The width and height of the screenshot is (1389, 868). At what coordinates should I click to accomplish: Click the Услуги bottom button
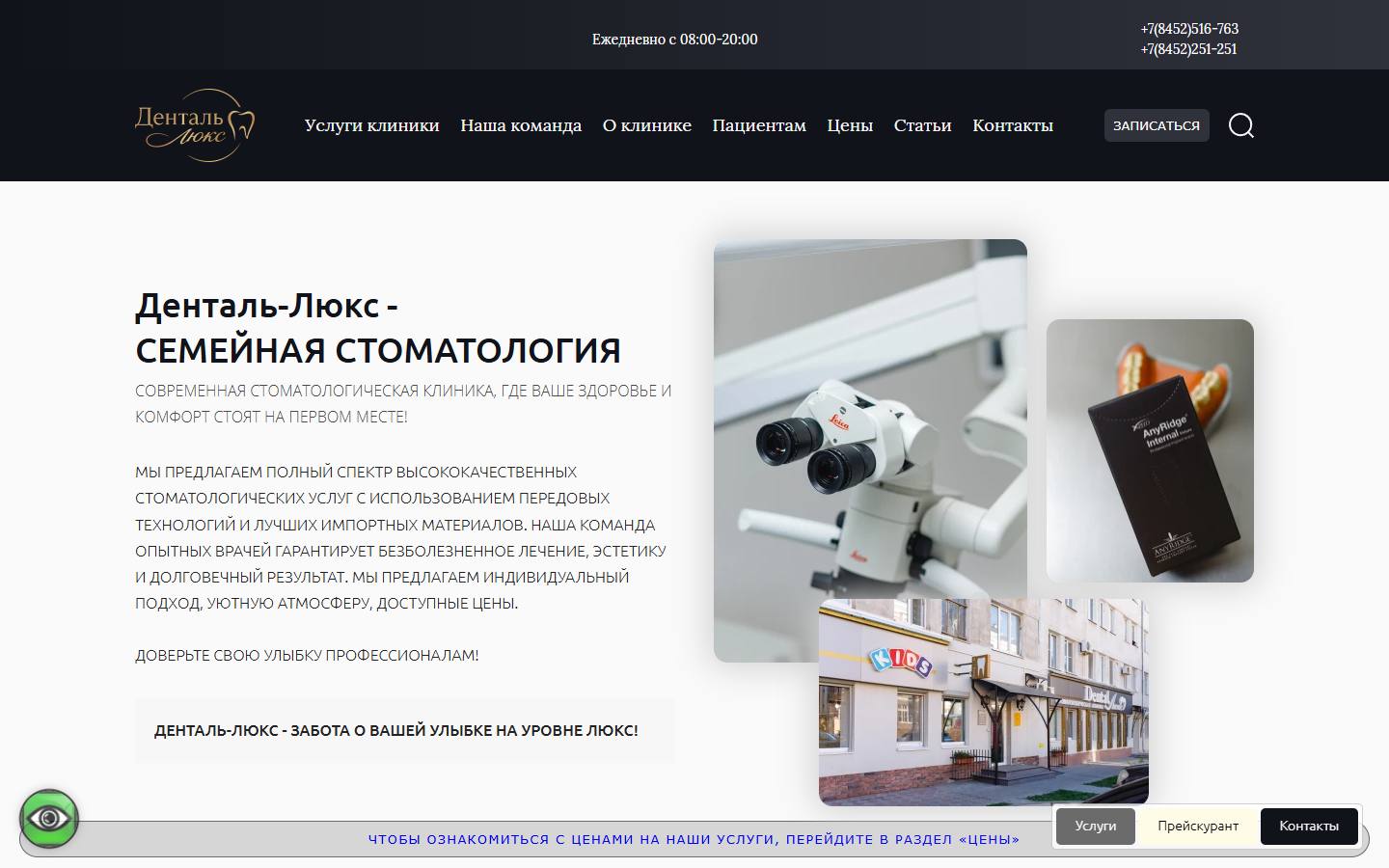coord(1096,827)
